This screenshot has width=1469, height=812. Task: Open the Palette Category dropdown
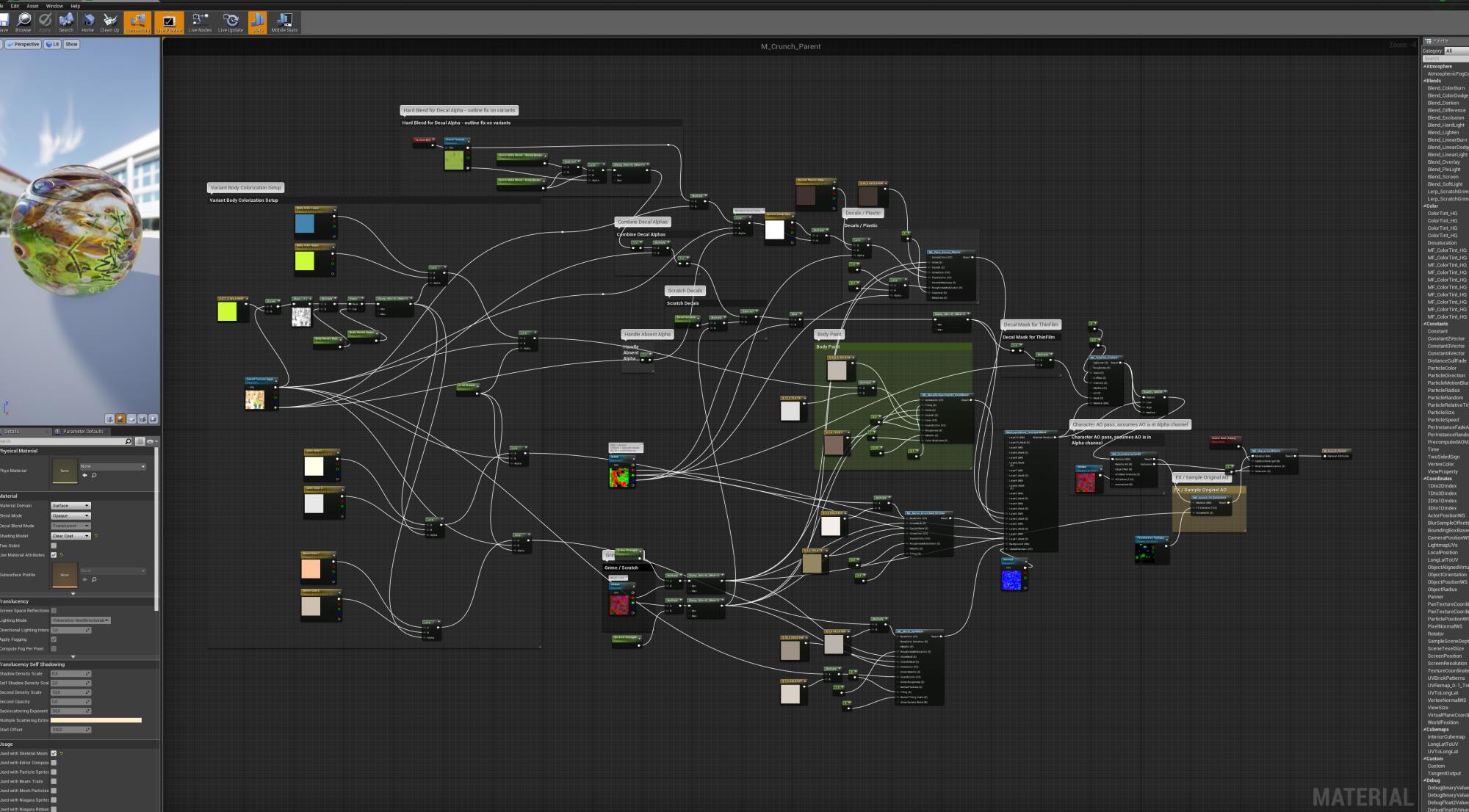point(1457,51)
